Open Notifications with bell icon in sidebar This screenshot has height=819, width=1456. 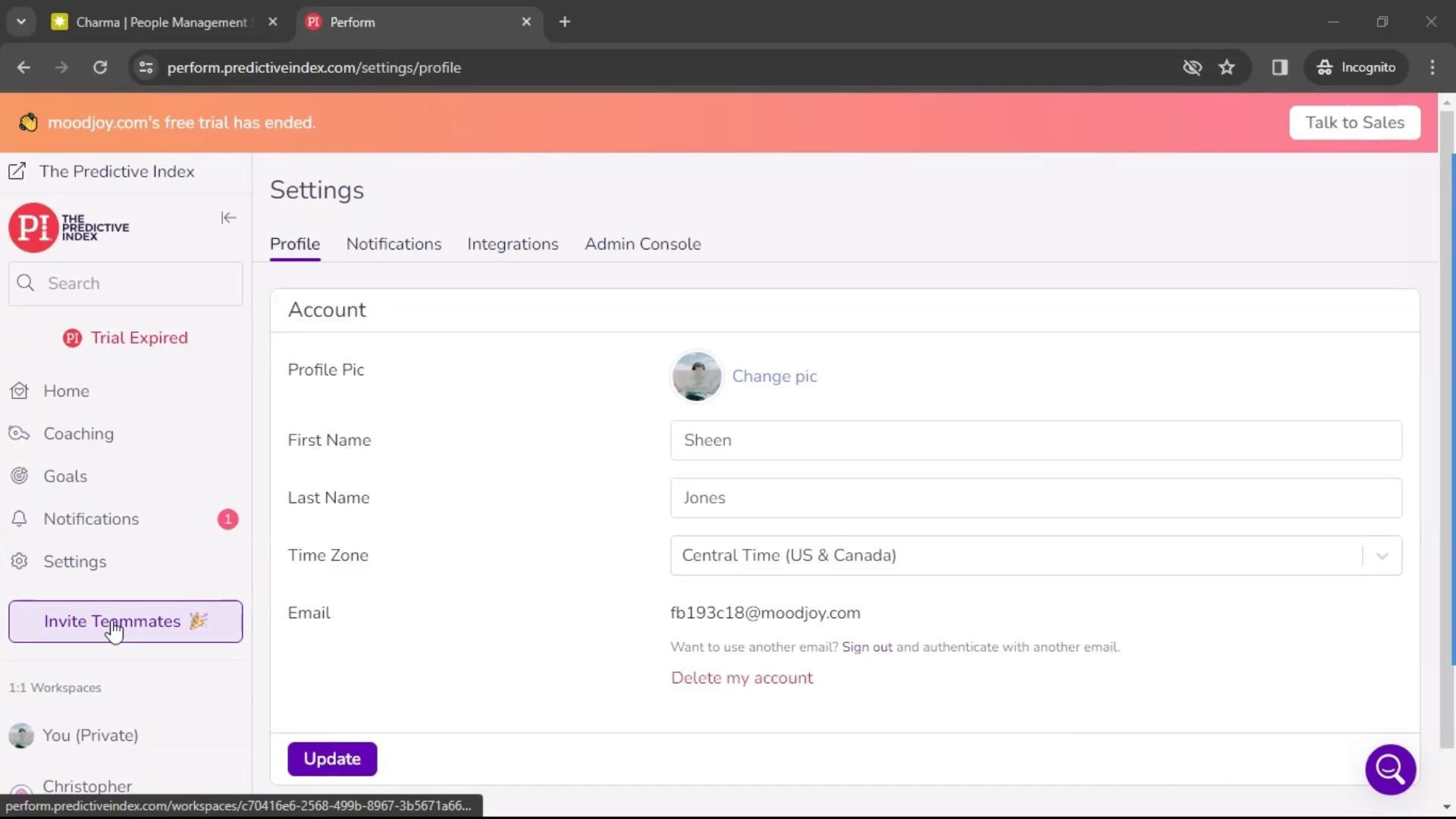click(x=91, y=519)
